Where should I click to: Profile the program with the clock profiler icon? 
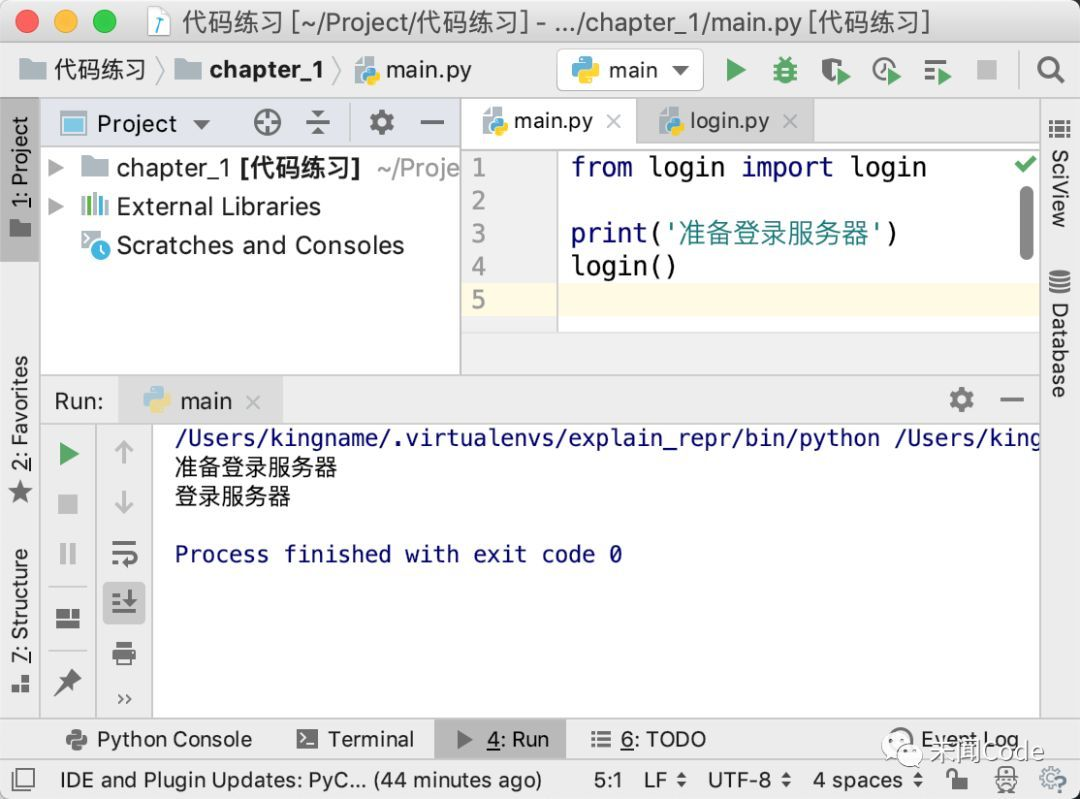pyautogui.click(x=886, y=70)
